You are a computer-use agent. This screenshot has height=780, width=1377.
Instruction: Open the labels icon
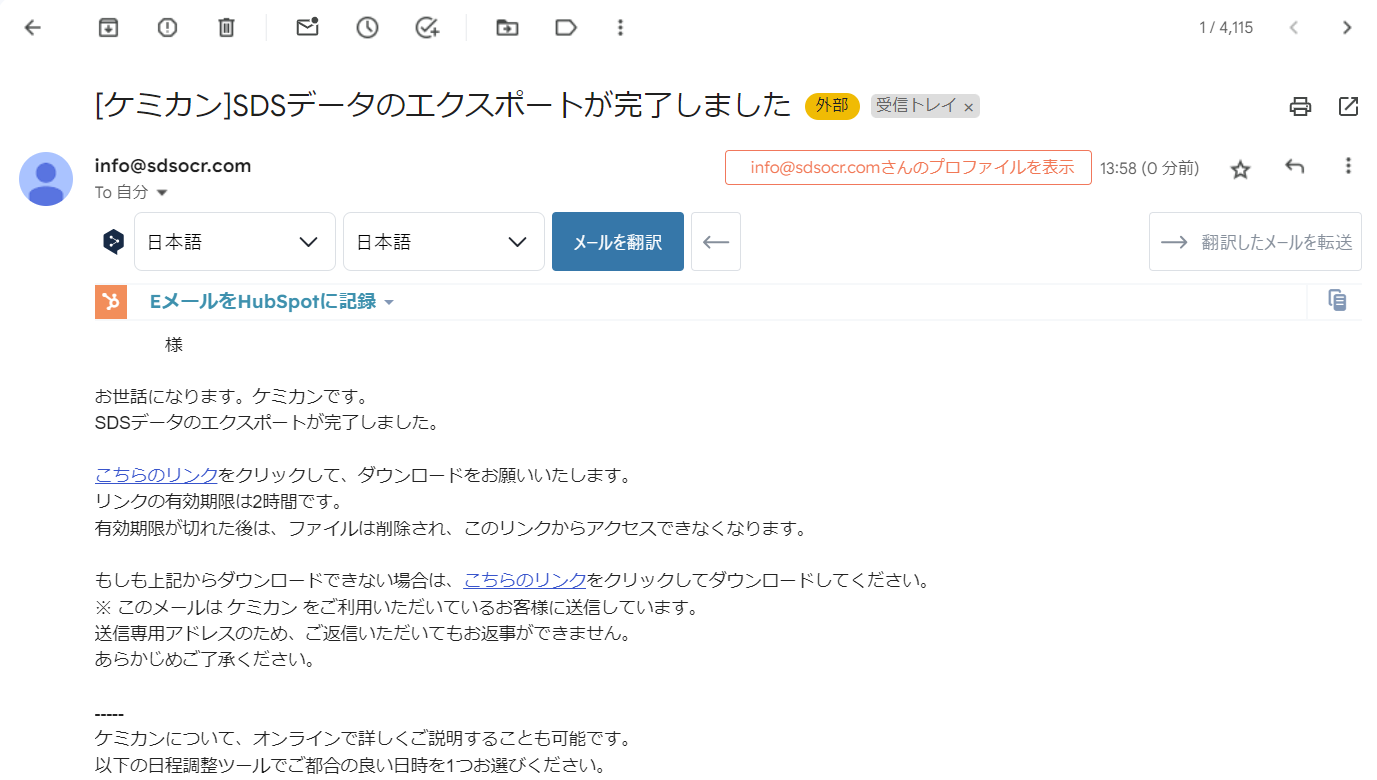pyautogui.click(x=566, y=28)
